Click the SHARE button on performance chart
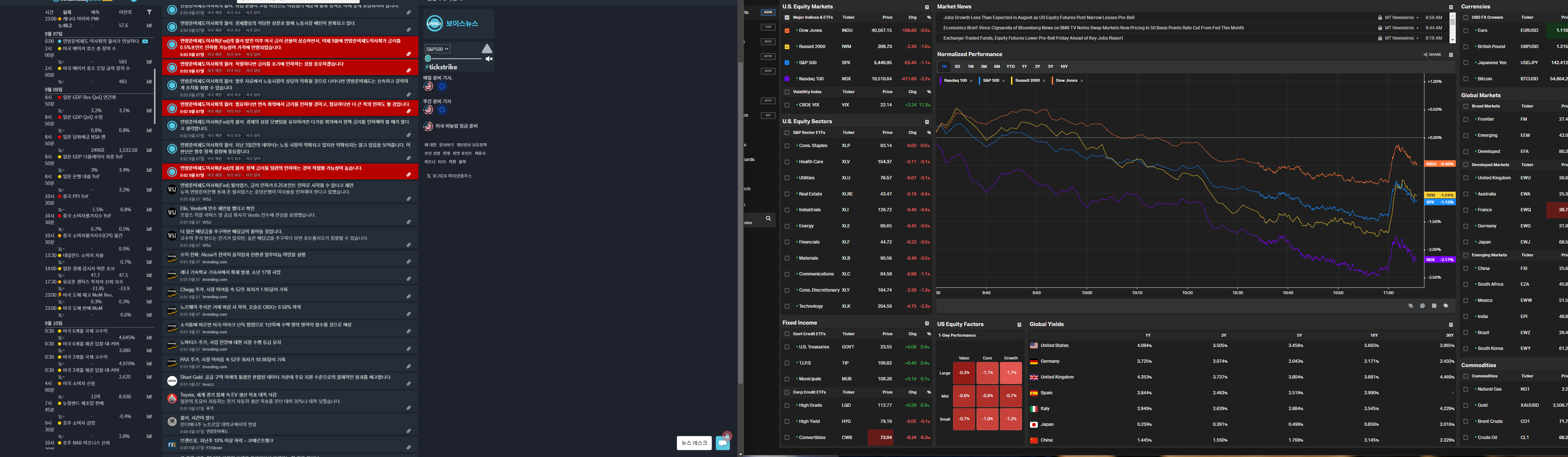The width and height of the screenshot is (1568, 457). point(1432,55)
